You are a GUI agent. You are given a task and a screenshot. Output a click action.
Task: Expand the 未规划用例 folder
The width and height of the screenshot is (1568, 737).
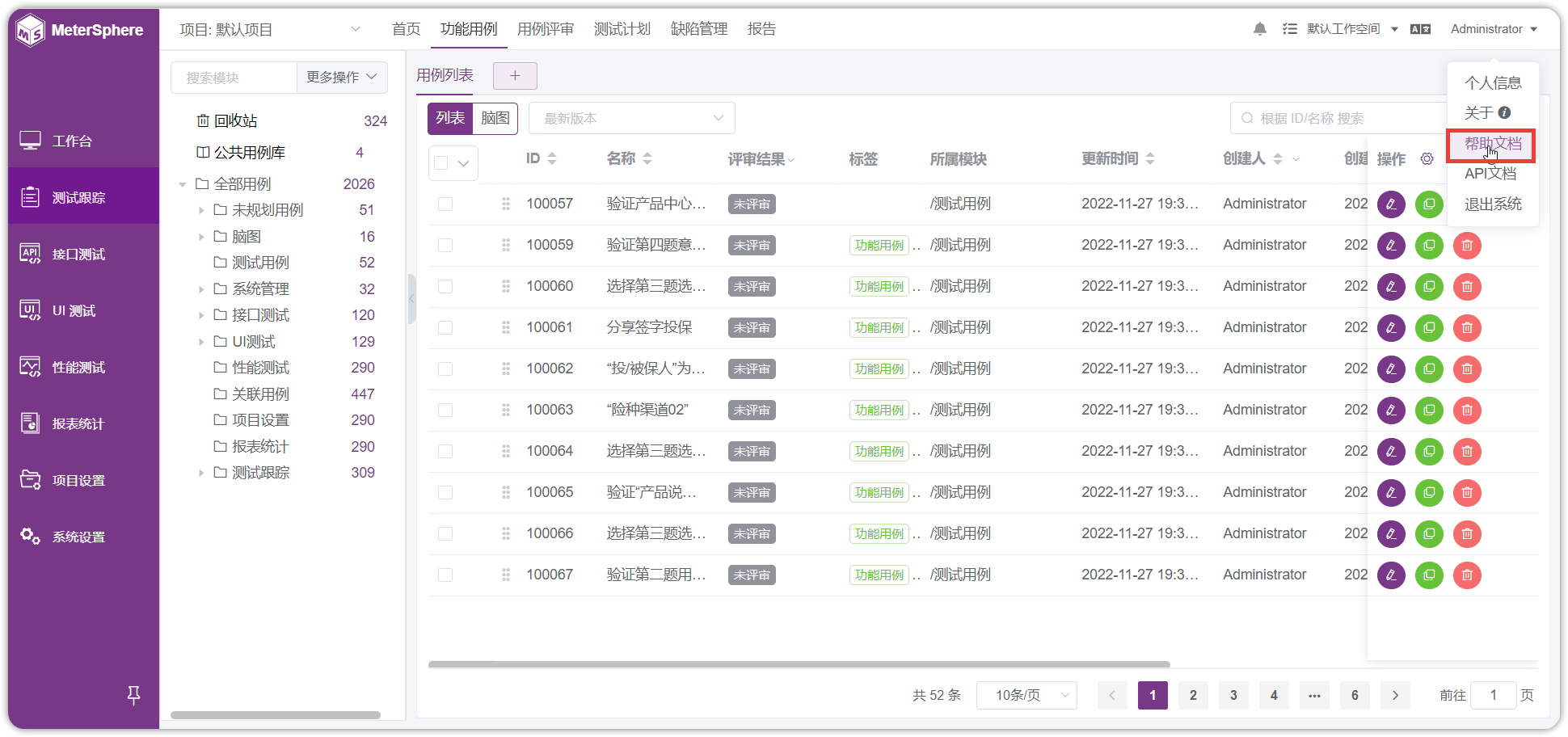pyautogui.click(x=201, y=210)
